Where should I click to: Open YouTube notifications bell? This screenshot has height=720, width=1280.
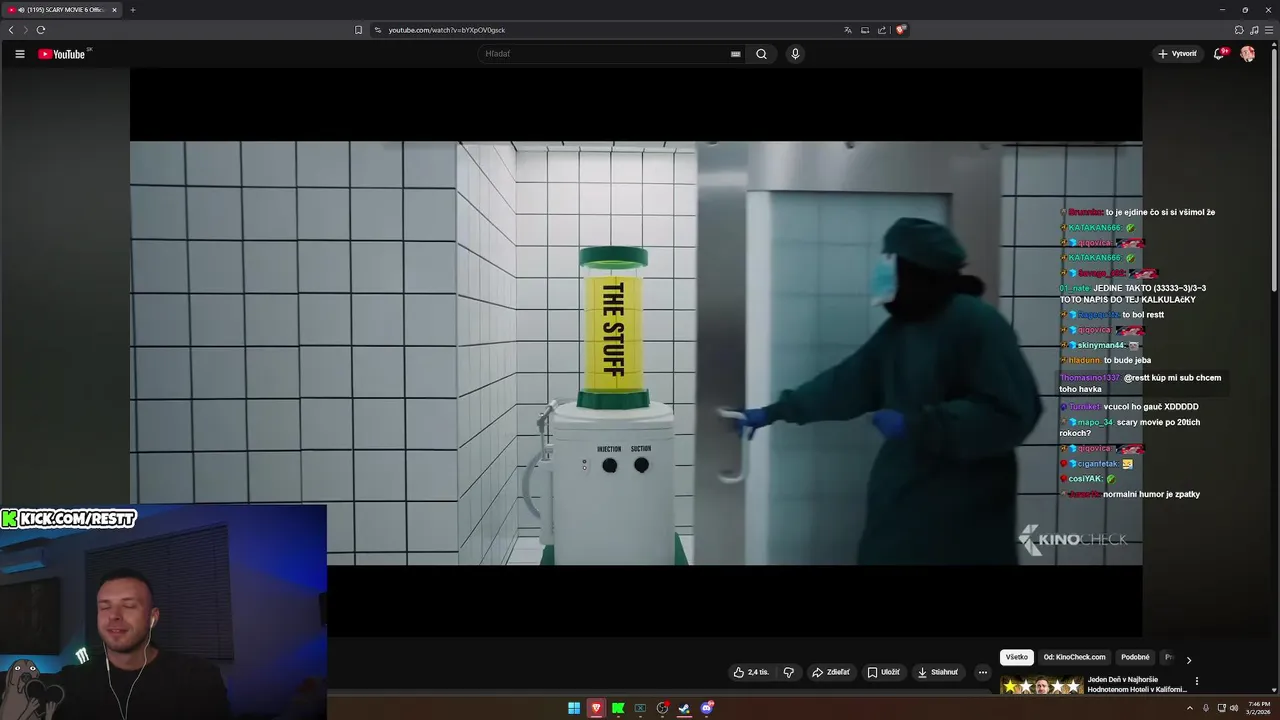pyautogui.click(x=1218, y=54)
